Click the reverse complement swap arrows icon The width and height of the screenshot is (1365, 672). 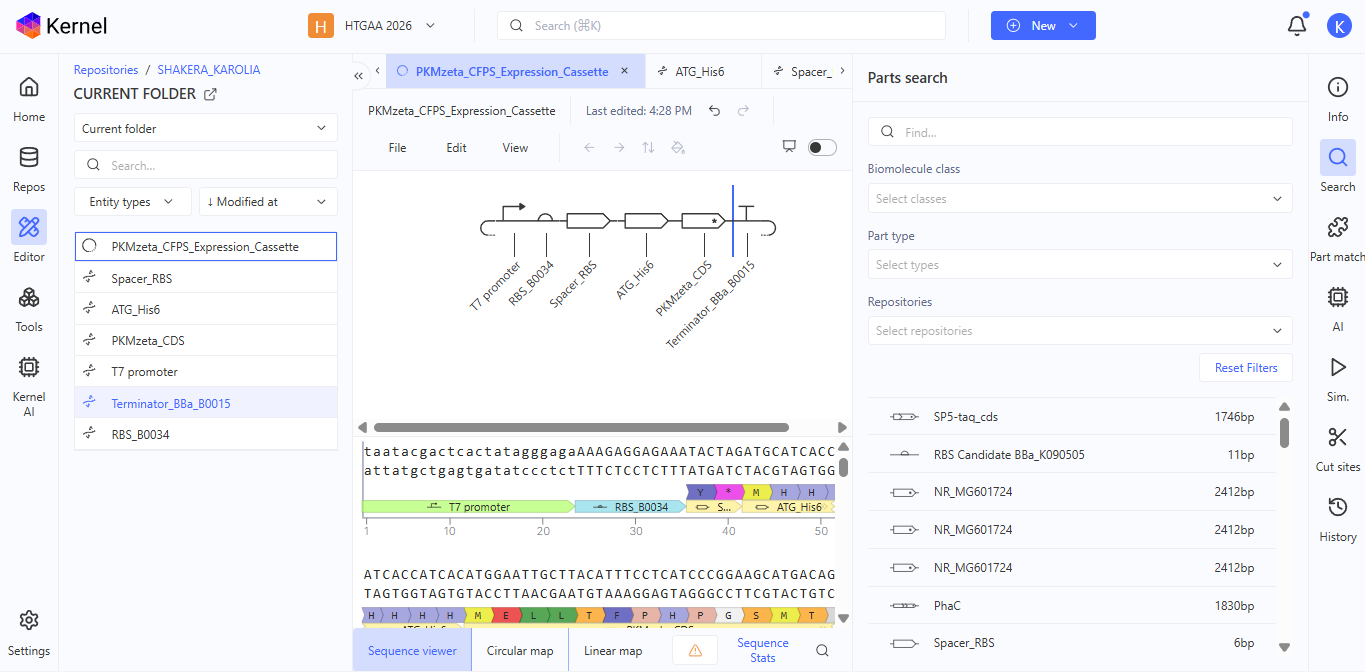tap(648, 147)
